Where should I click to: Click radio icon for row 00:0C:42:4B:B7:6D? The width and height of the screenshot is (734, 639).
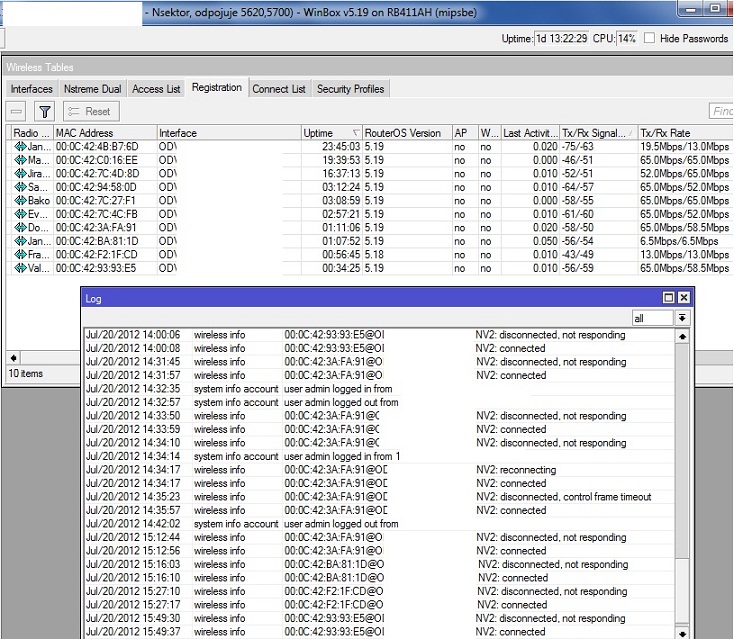point(20,147)
